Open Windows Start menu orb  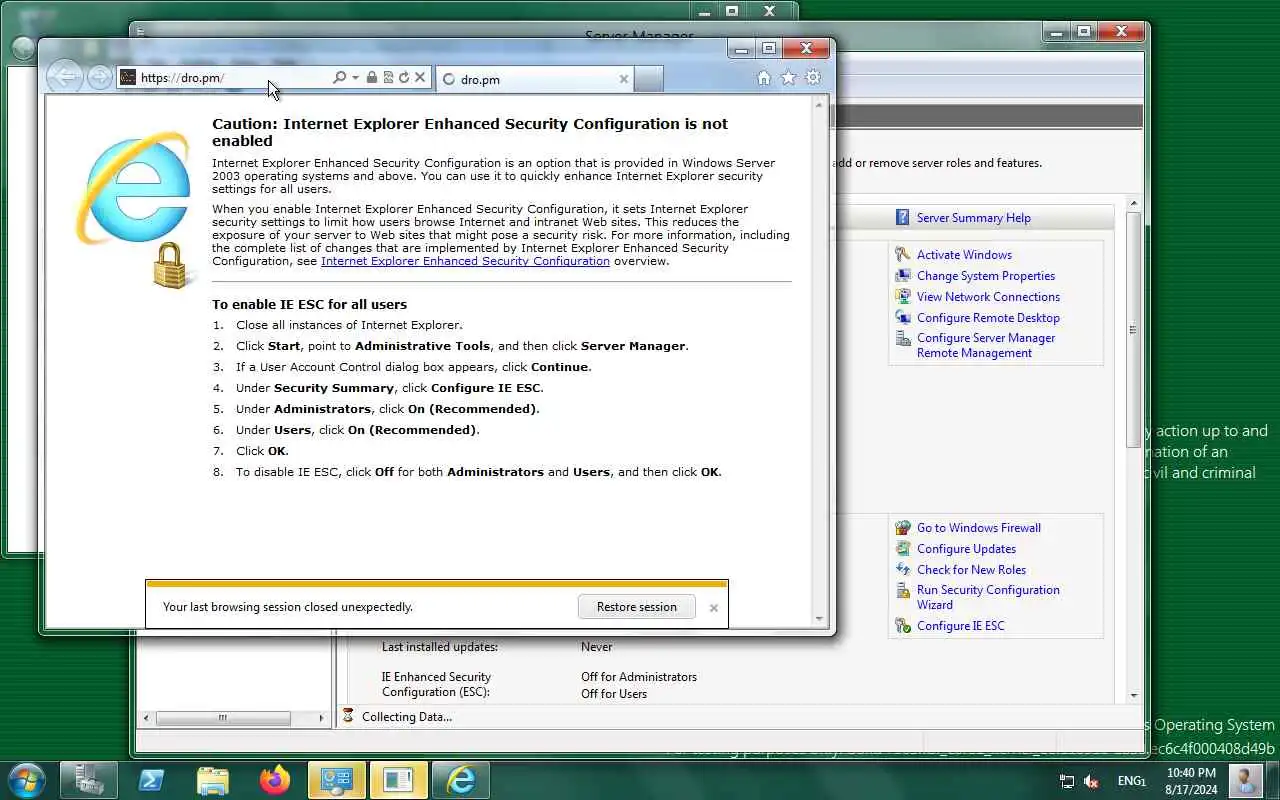click(26, 780)
